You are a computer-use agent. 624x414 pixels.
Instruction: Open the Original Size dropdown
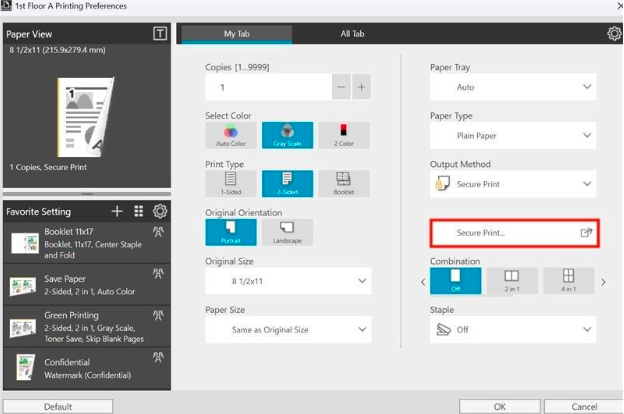288,281
